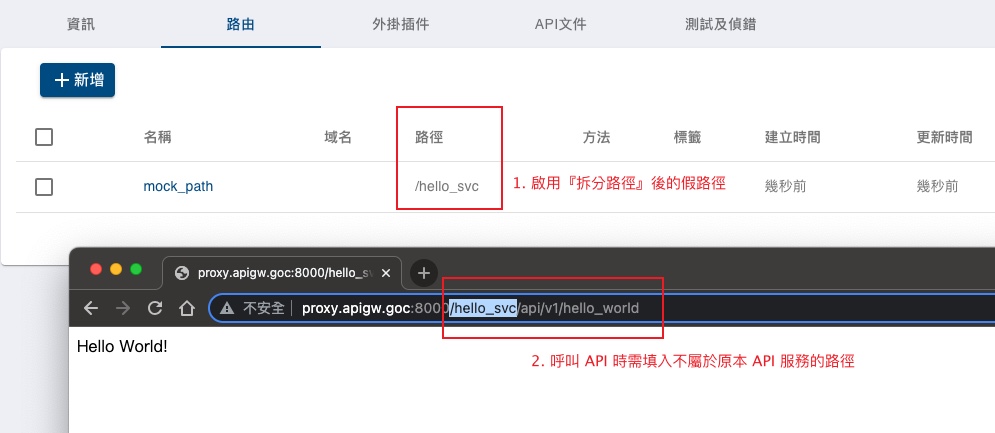Click the browser address bar URL

pyautogui.click(x=470, y=309)
